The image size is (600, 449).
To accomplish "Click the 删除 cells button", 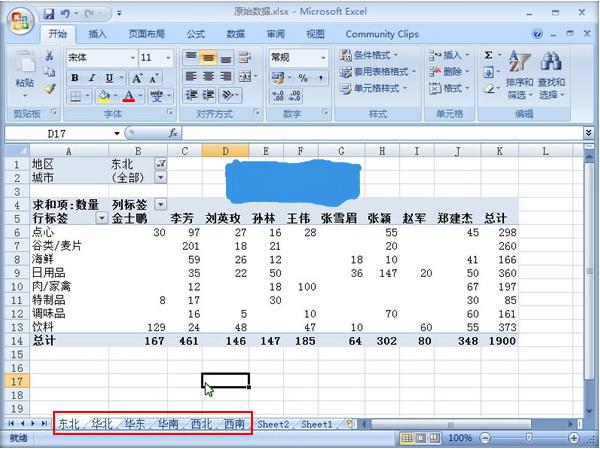I will (449, 72).
